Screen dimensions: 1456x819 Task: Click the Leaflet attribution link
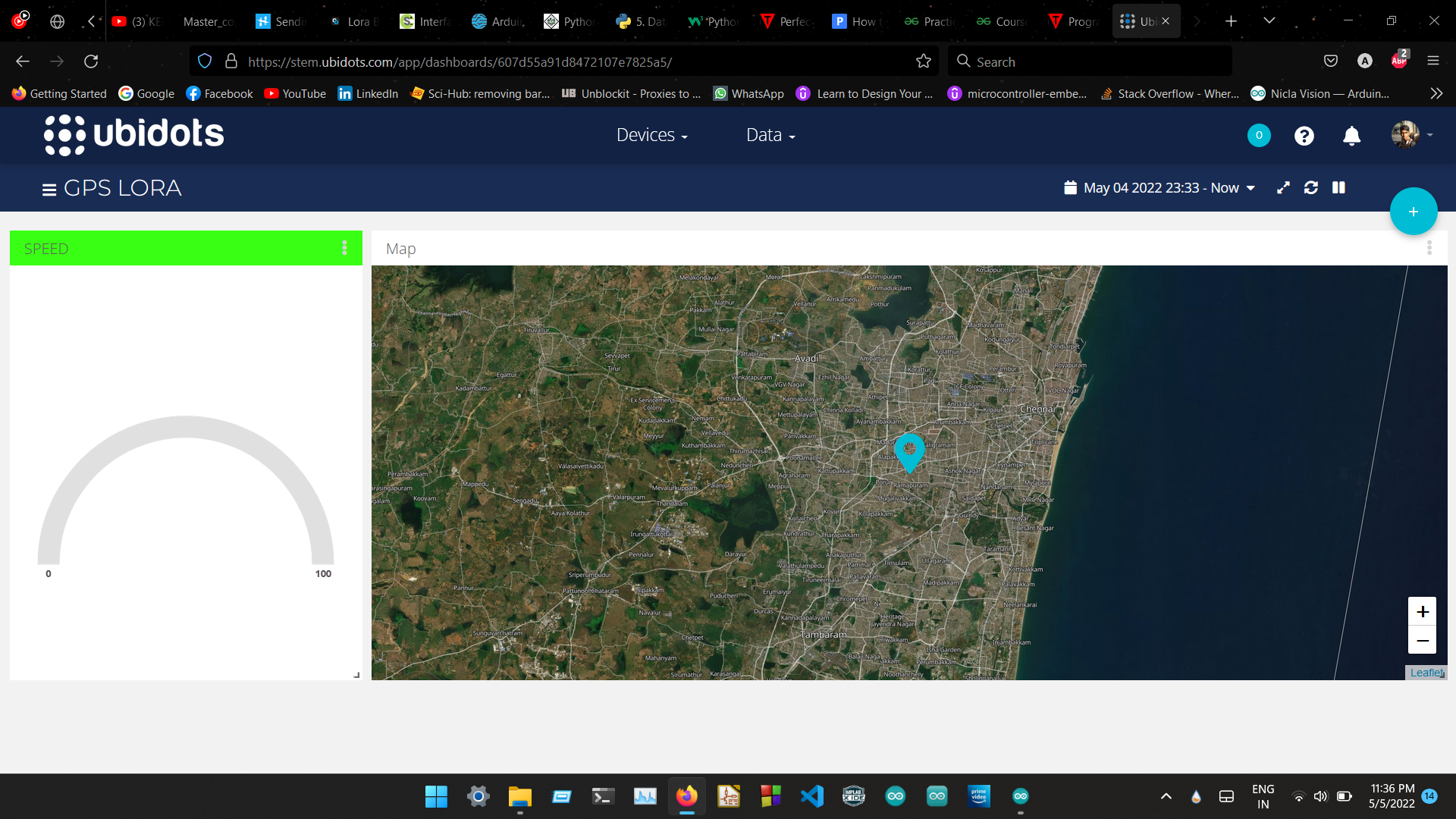pos(1426,672)
